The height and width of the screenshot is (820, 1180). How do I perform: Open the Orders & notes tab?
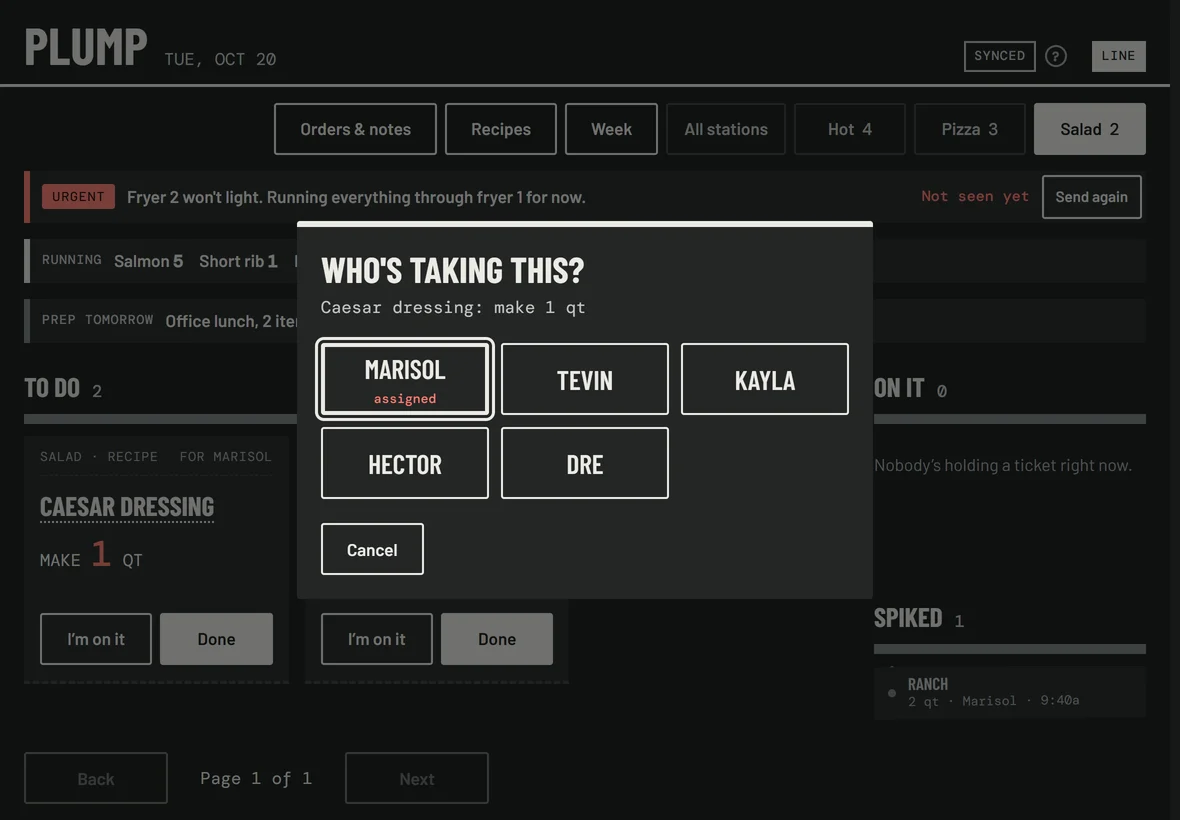click(355, 129)
